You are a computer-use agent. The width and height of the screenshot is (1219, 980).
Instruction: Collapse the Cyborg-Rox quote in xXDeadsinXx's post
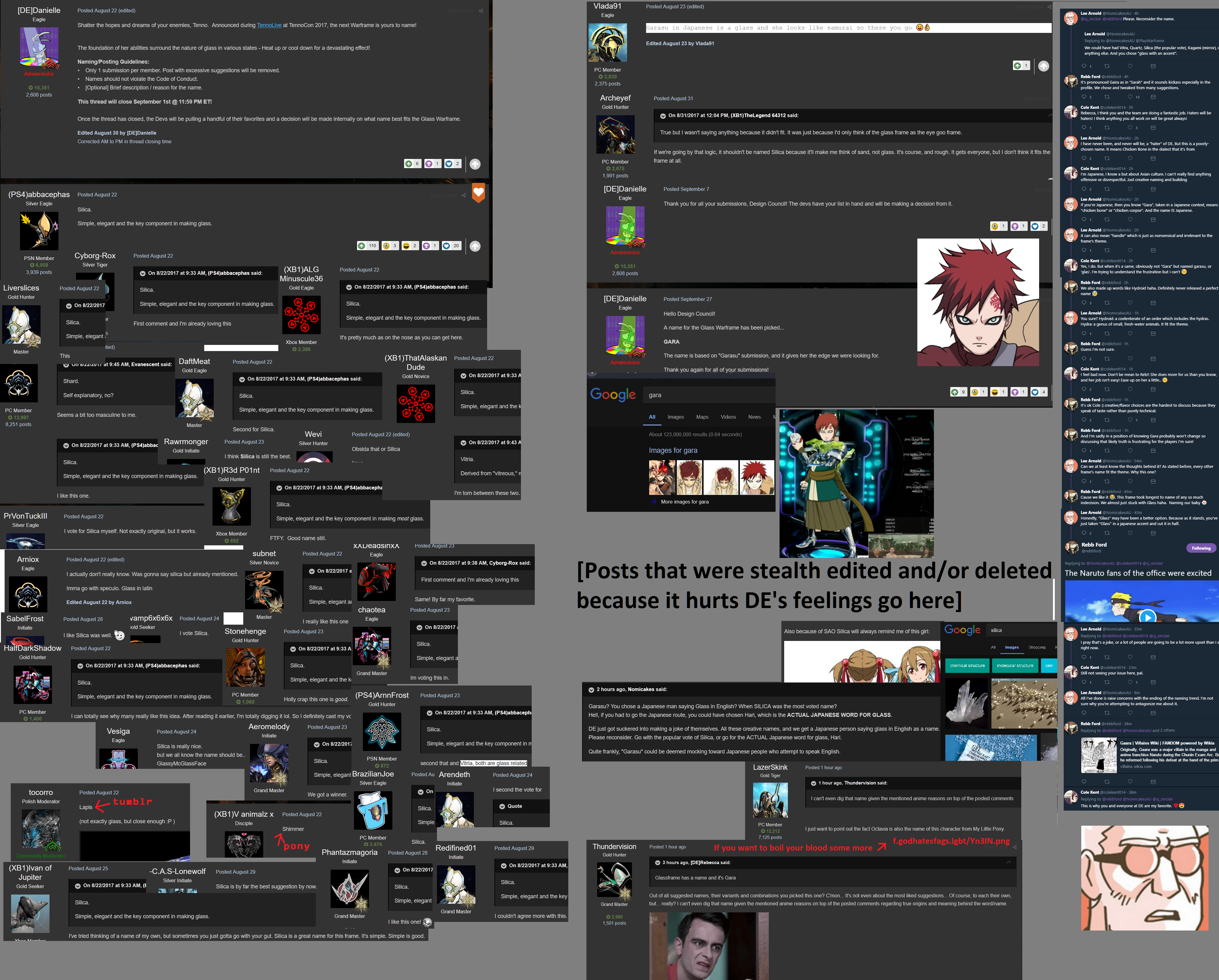[x=424, y=563]
